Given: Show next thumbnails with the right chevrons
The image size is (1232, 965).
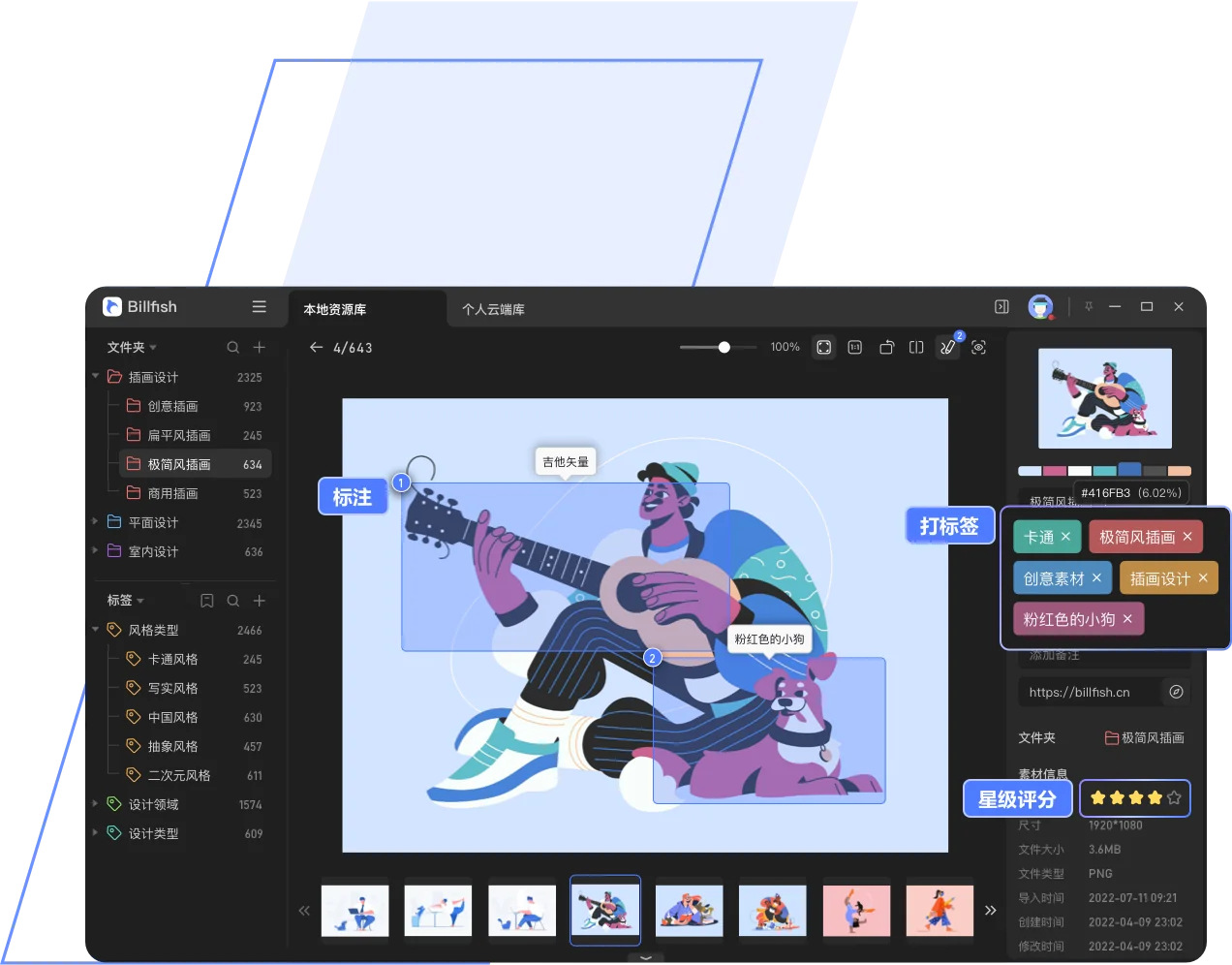Looking at the screenshot, I should [990, 911].
